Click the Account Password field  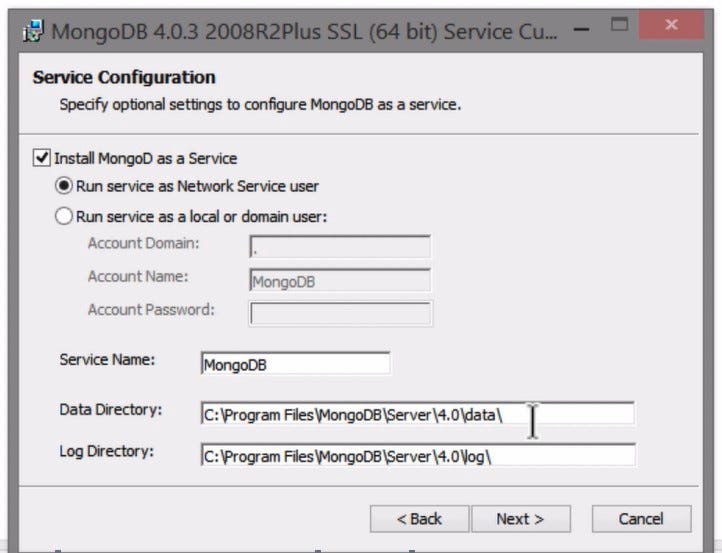click(340, 314)
